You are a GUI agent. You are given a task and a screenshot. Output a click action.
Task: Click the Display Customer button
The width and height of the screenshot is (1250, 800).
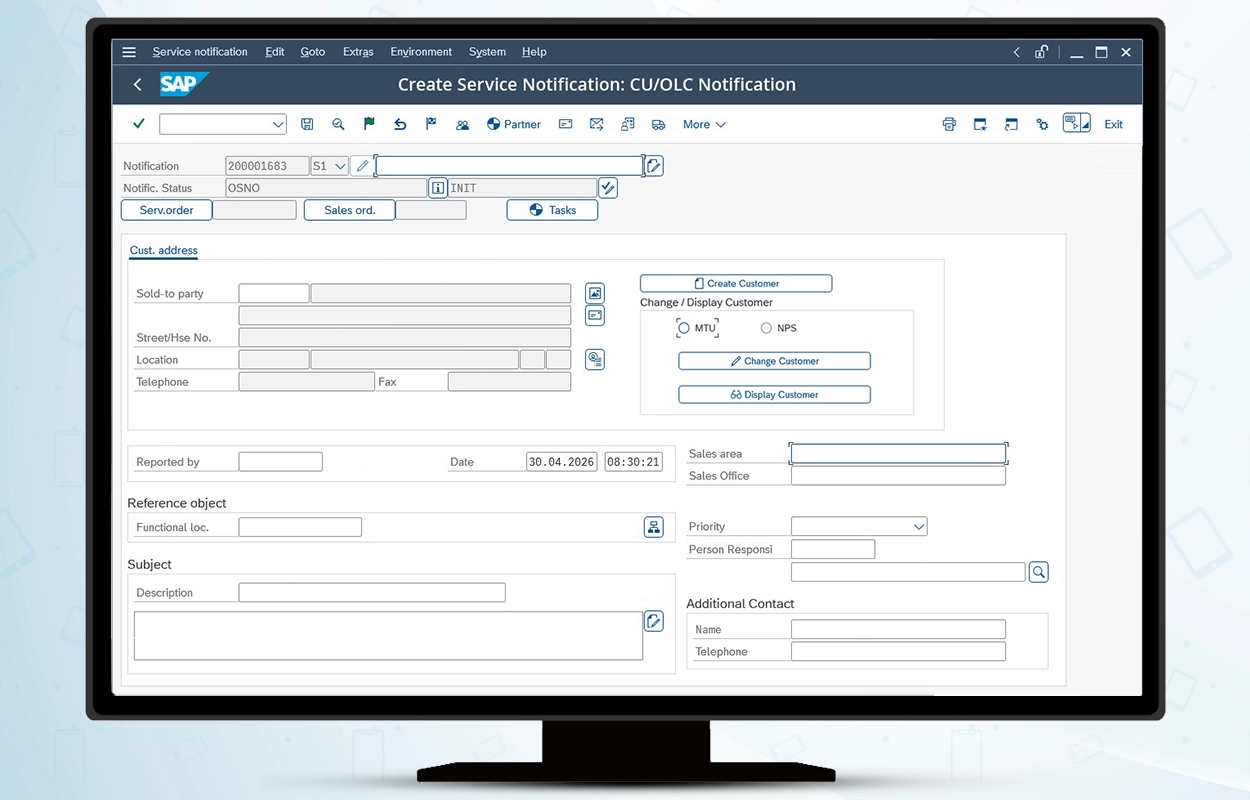tap(774, 394)
